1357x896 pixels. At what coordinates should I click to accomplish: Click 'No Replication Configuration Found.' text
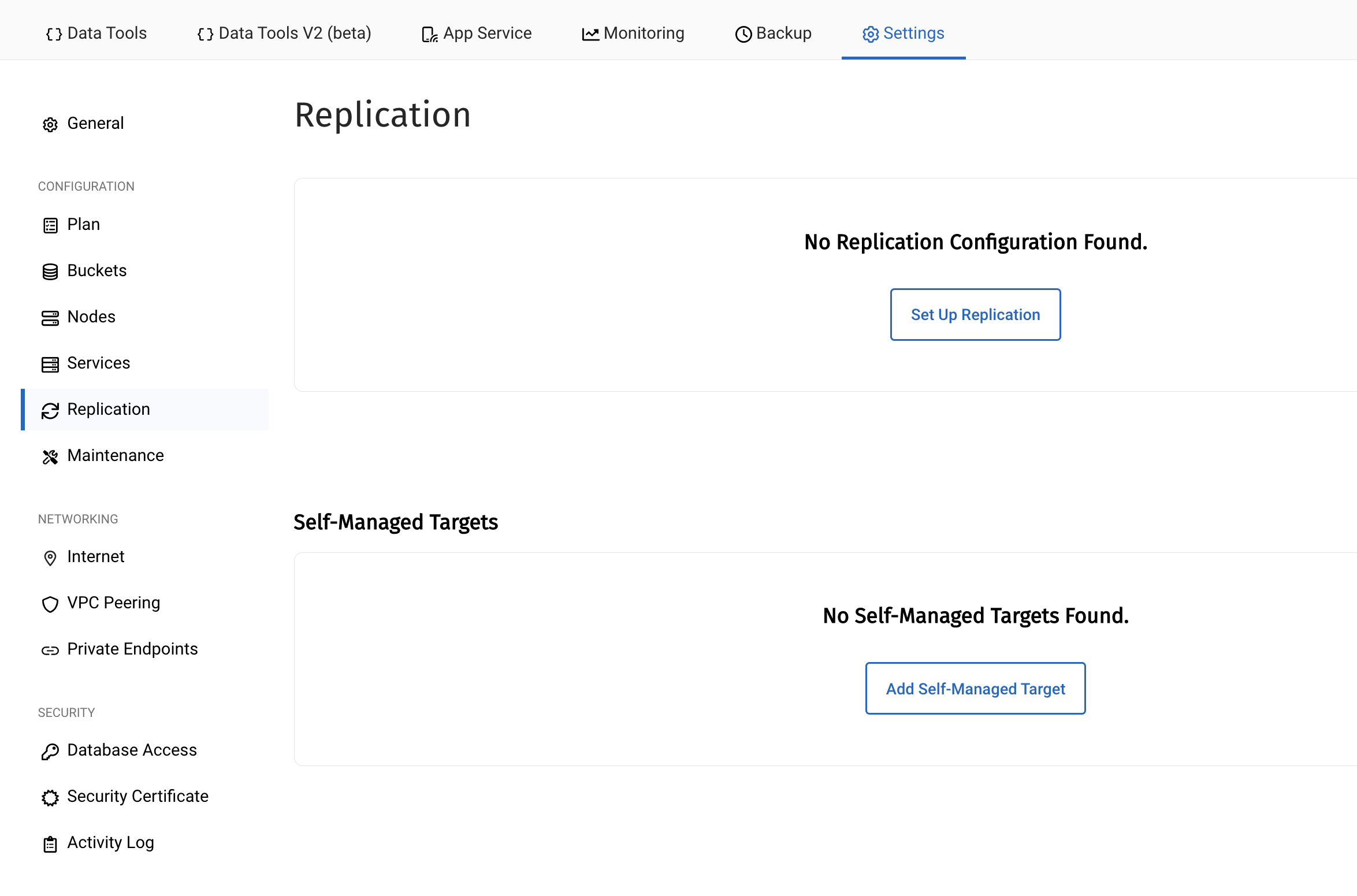(976, 241)
